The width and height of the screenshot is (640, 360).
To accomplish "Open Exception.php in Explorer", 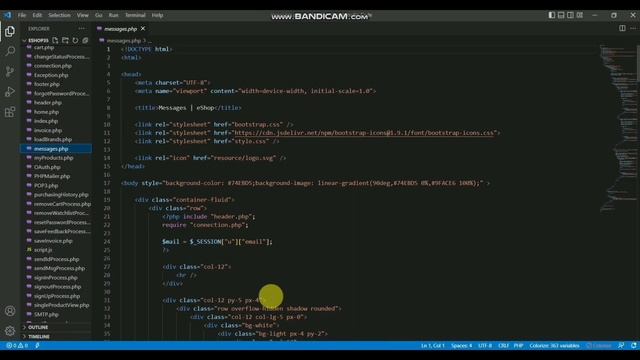I will pos(51,75).
